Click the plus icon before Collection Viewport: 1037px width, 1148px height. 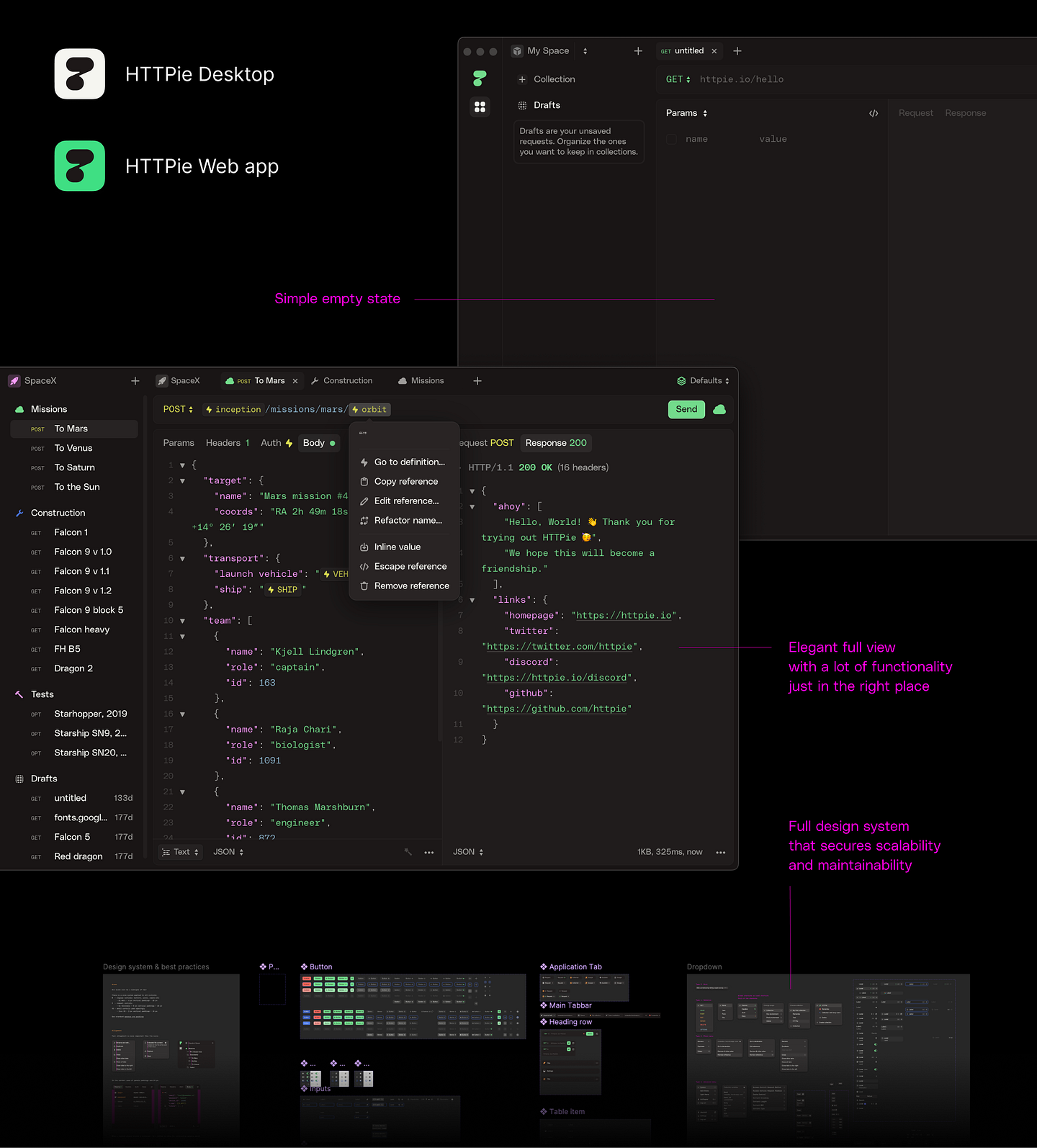tap(522, 79)
